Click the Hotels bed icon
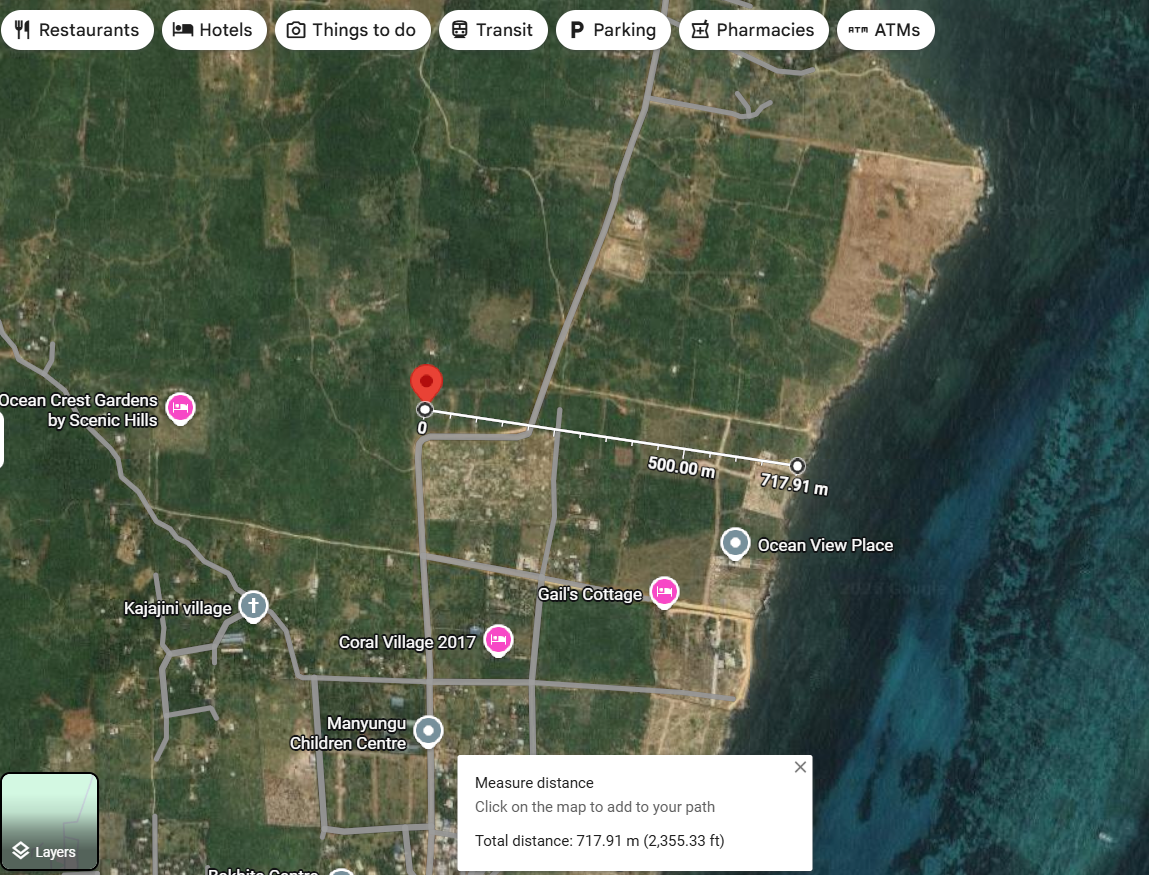The height and width of the screenshot is (875, 1149). (184, 29)
